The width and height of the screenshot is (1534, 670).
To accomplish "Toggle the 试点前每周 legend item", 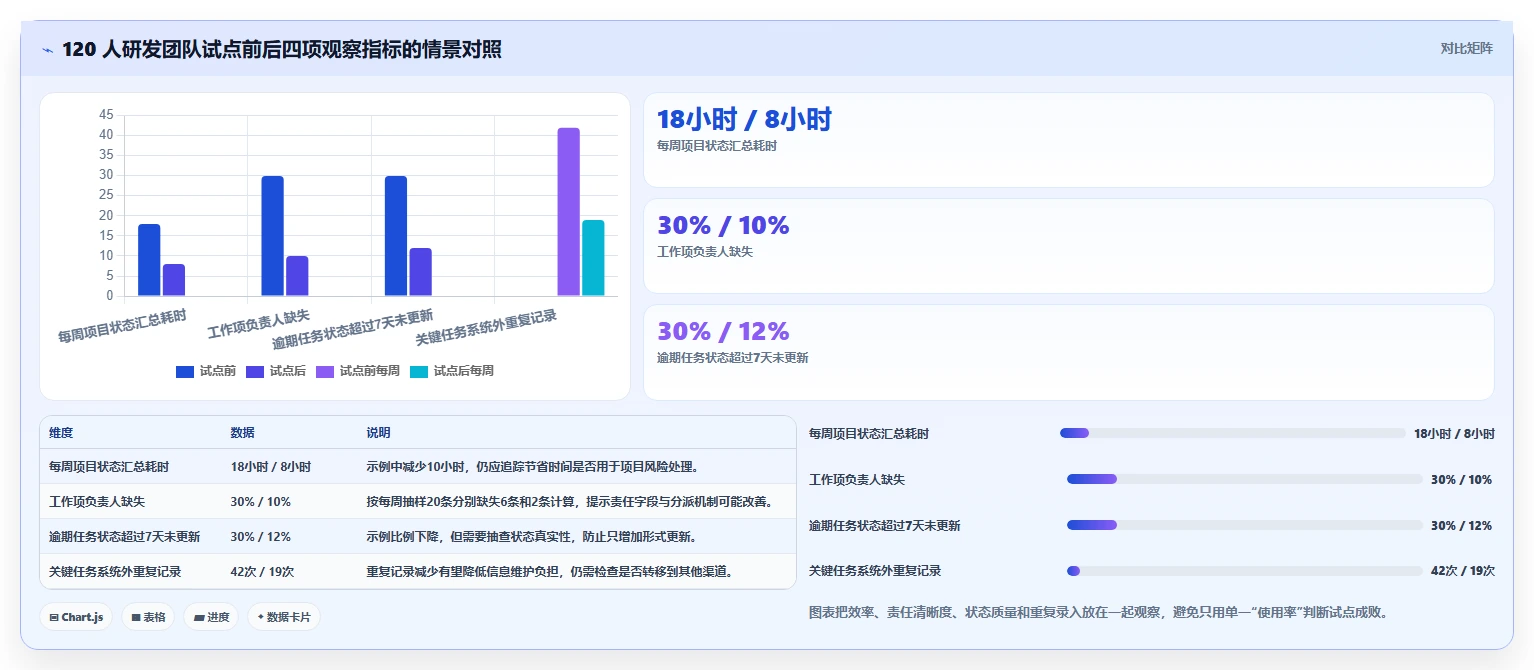I will click(358, 371).
